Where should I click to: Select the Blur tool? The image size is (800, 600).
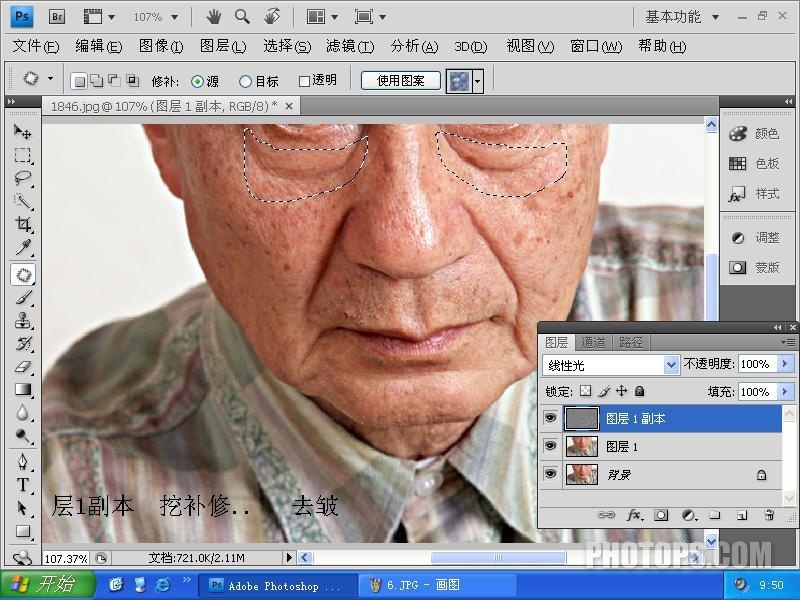(22, 412)
